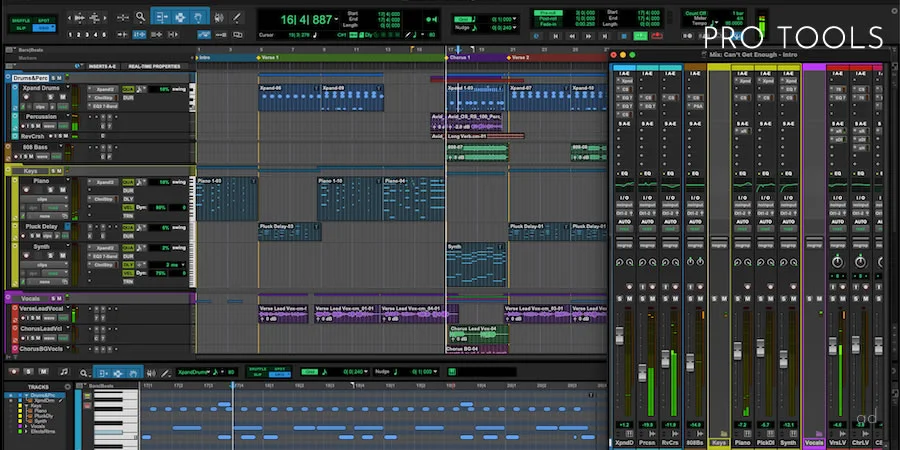Select the Scrubber speaker tool
The image size is (900, 450).
219,17
